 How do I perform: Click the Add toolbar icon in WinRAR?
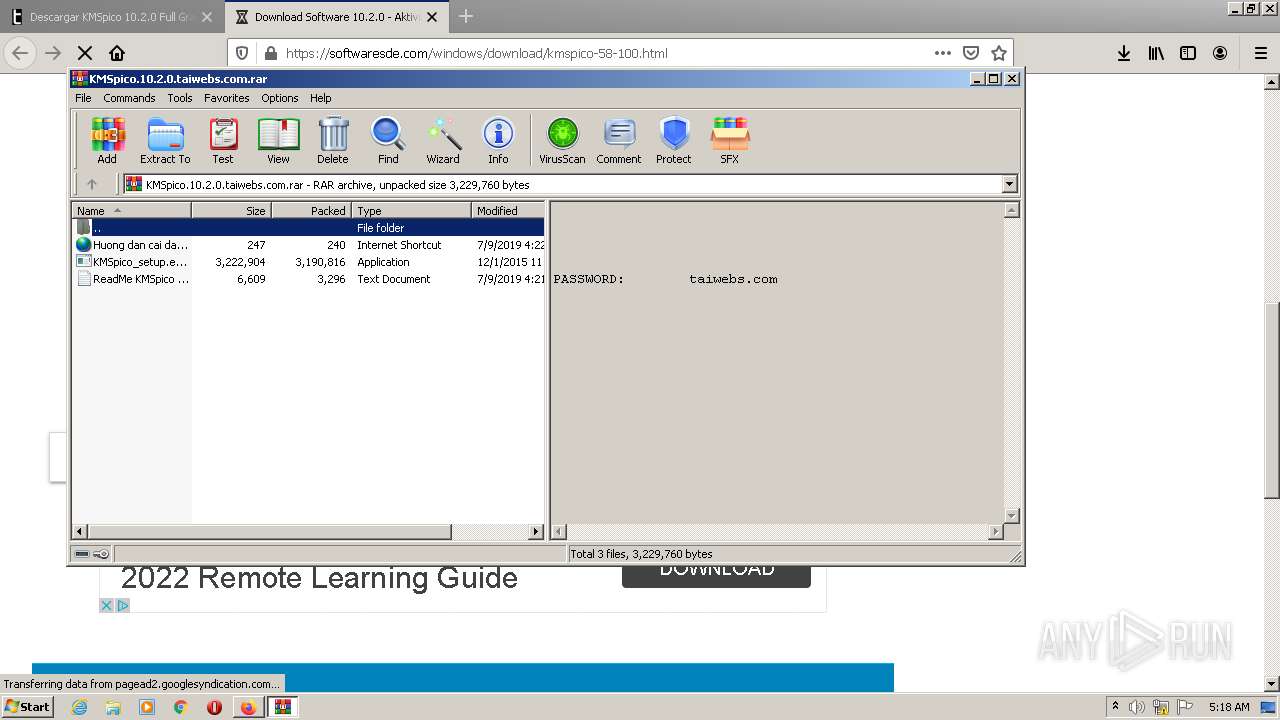pyautogui.click(x=107, y=140)
